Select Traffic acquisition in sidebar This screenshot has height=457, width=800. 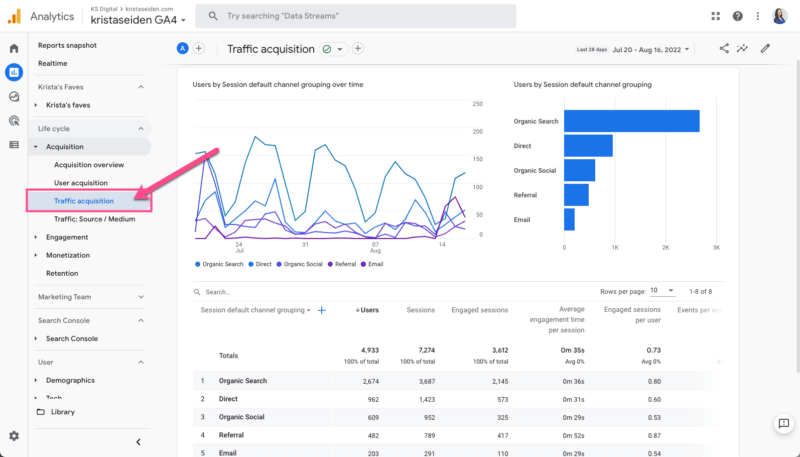[84, 201]
